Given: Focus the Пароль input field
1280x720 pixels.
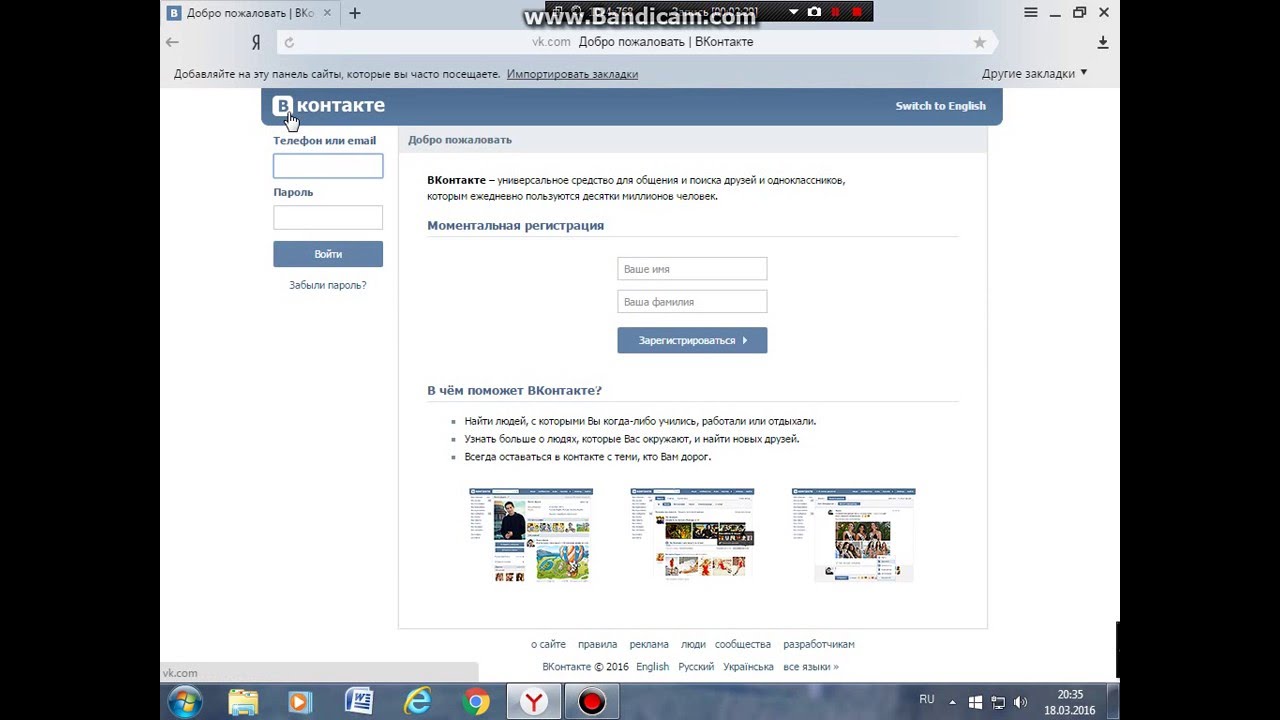Looking at the screenshot, I should pos(328,217).
